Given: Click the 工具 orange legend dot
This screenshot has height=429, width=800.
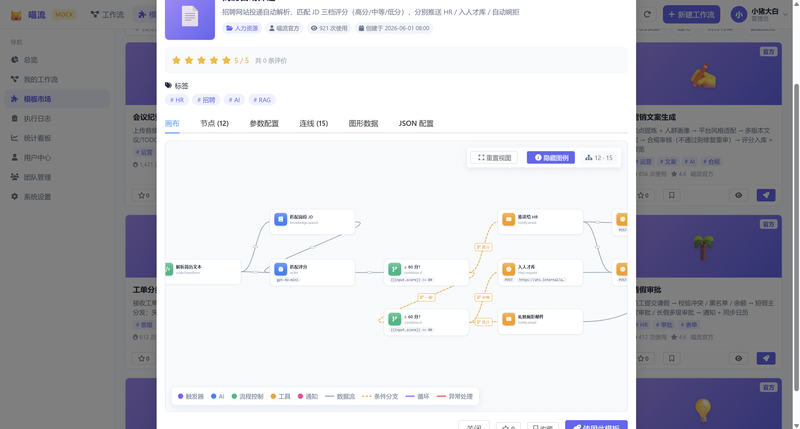Looking at the screenshot, I should click(273, 396).
